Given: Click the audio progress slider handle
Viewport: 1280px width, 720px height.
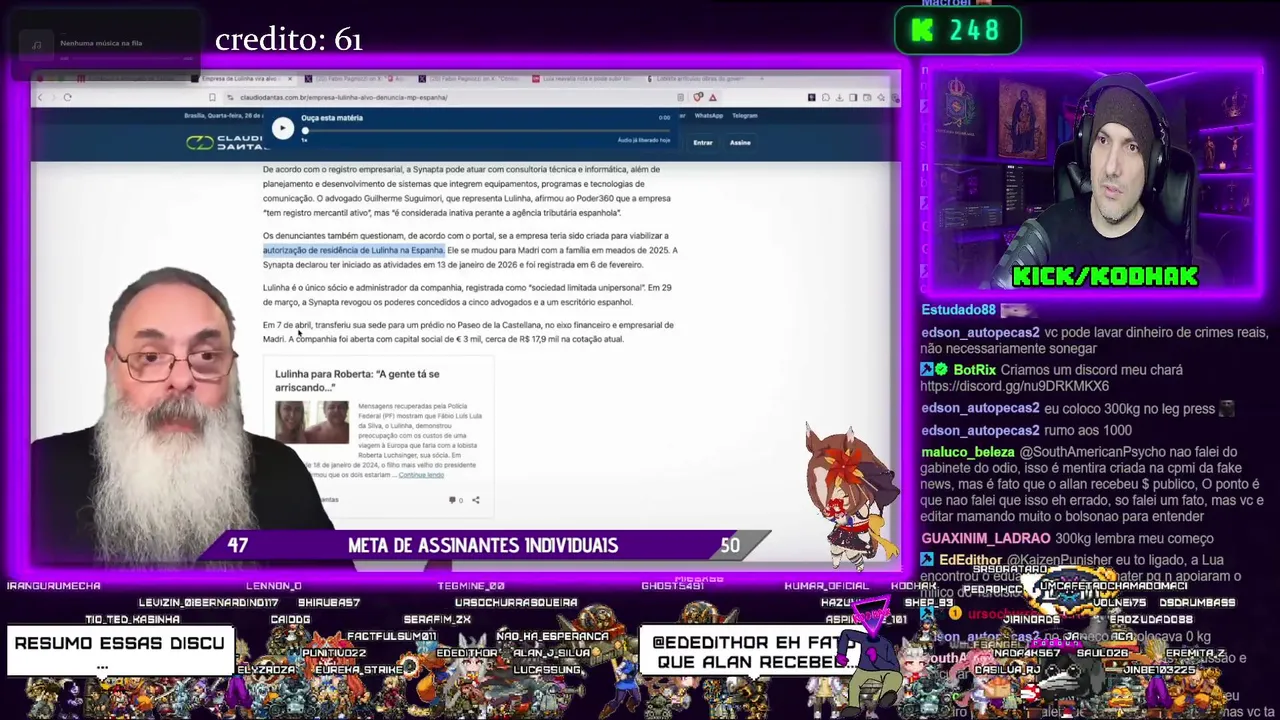Looking at the screenshot, I should (x=305, y=131).
